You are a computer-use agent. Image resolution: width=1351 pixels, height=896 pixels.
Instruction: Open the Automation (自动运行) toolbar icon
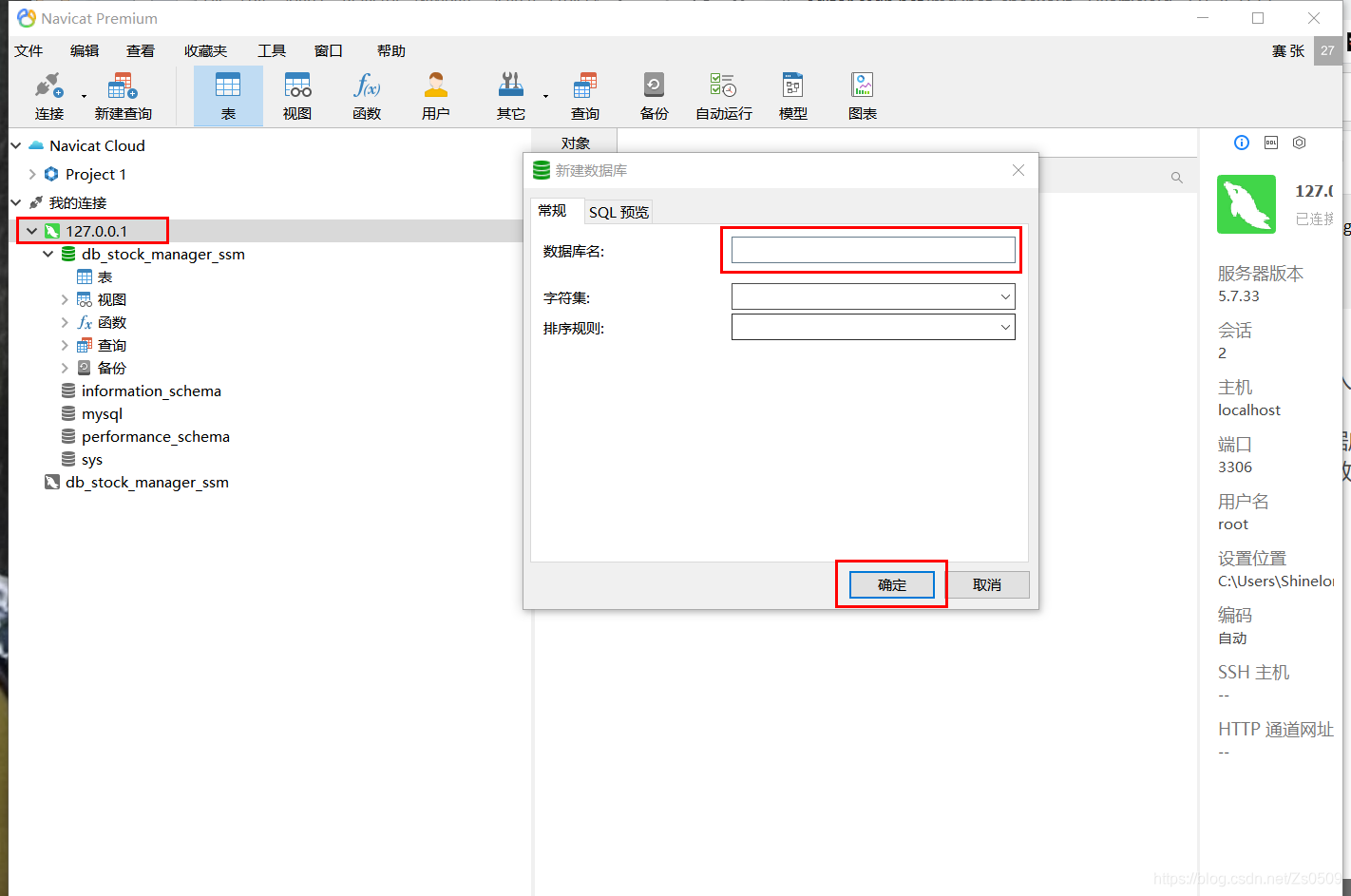click(724, 96)
